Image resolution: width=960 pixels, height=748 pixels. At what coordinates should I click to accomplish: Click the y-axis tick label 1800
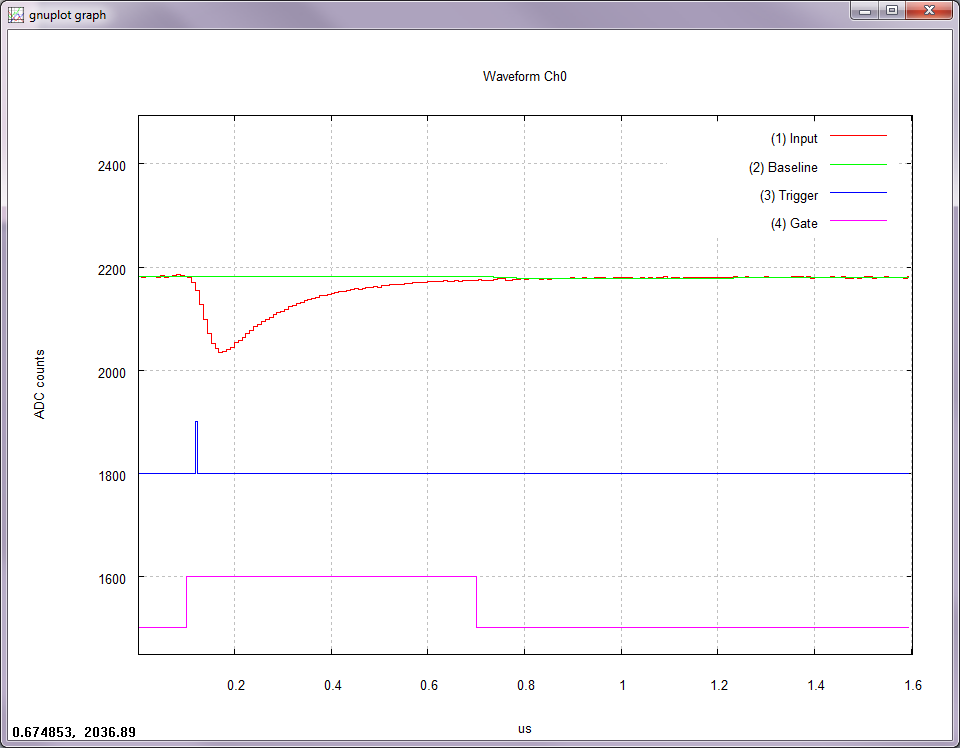[x=111, y=476]
